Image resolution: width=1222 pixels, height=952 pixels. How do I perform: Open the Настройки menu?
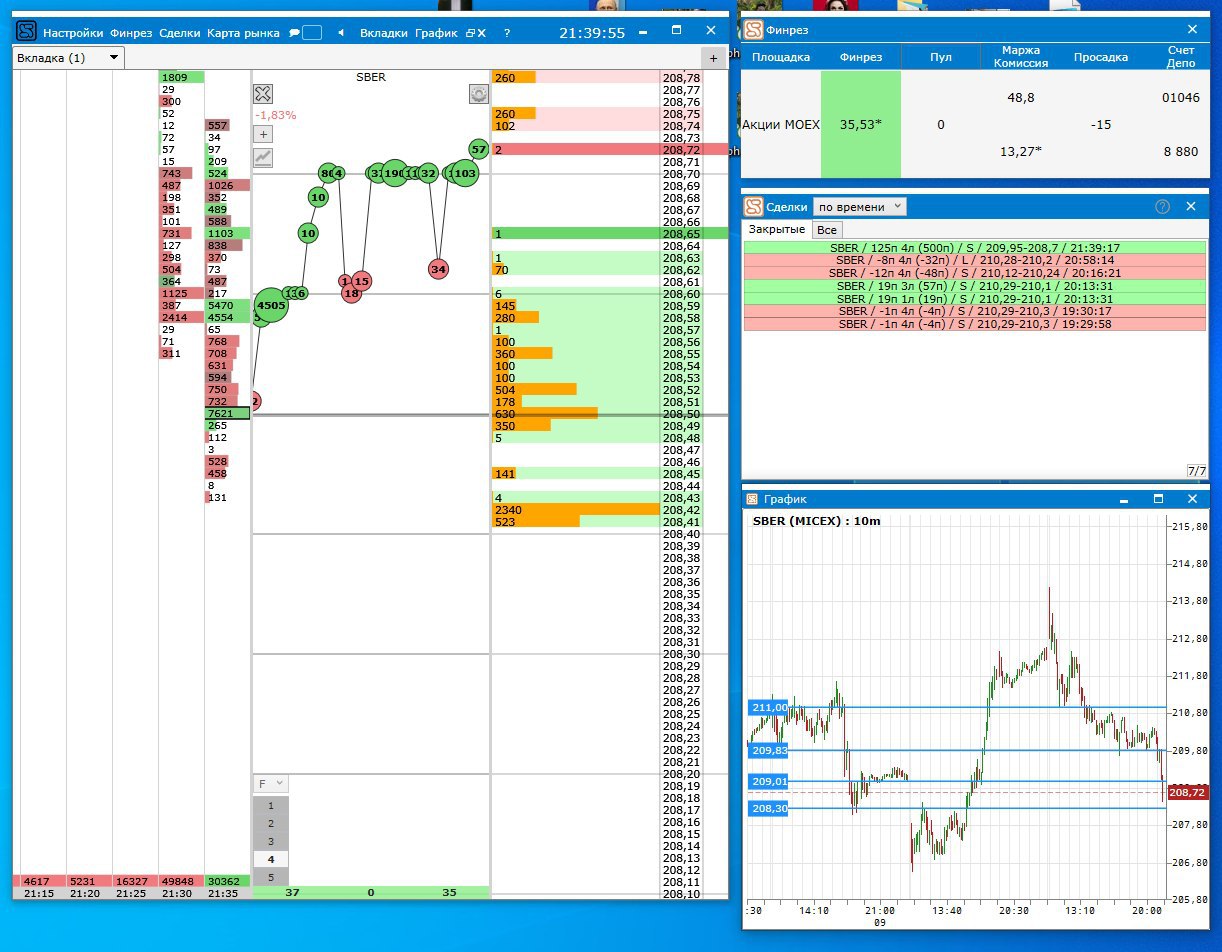(x=73, y=33)
